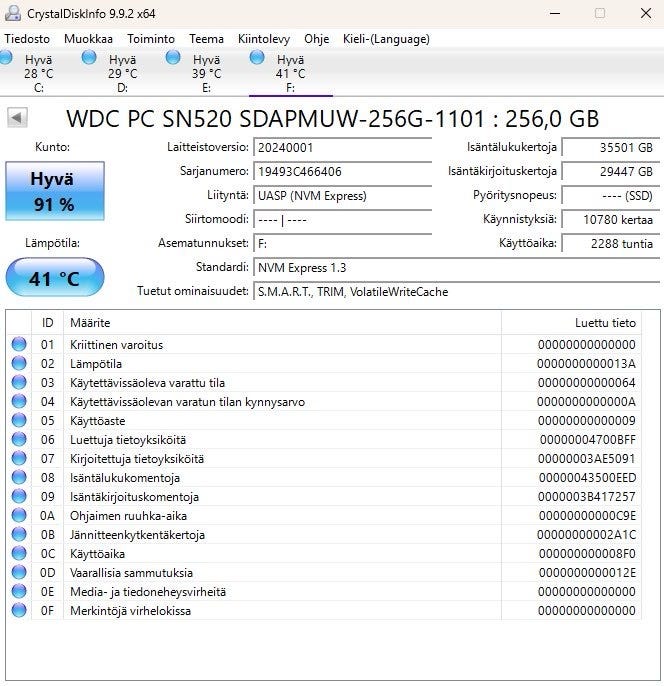Click status orb for Ohjaimen ruuhka-aika

click(19, 515)
